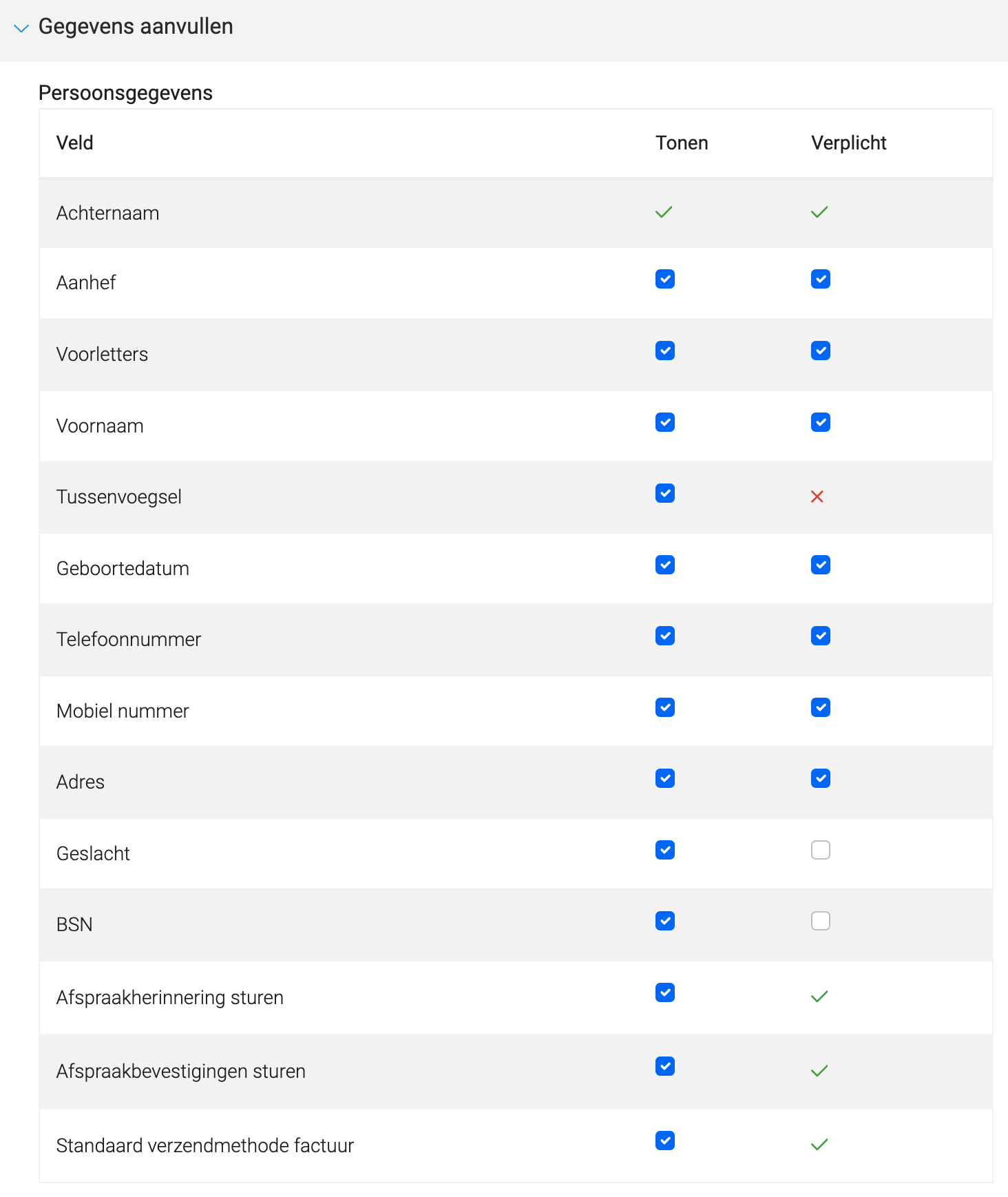Collapse the Gegevens aanvullen section chevron

coord(21,28)
